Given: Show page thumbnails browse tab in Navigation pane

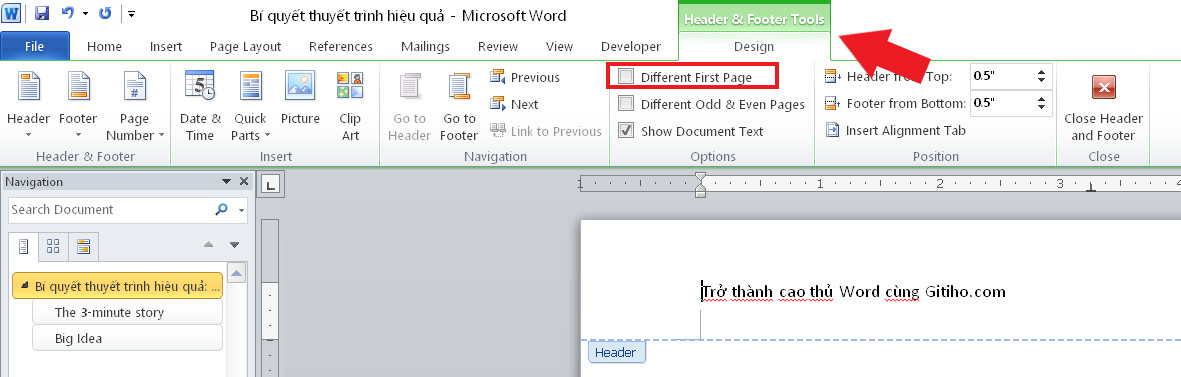Looking at the screenshot, I should pos(53,246).
